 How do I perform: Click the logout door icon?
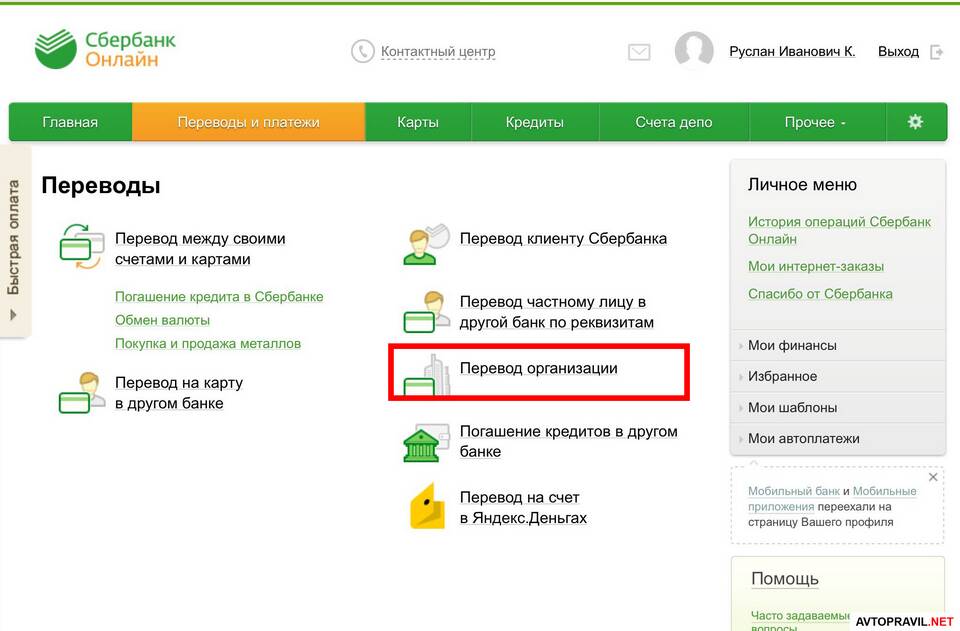937,52
